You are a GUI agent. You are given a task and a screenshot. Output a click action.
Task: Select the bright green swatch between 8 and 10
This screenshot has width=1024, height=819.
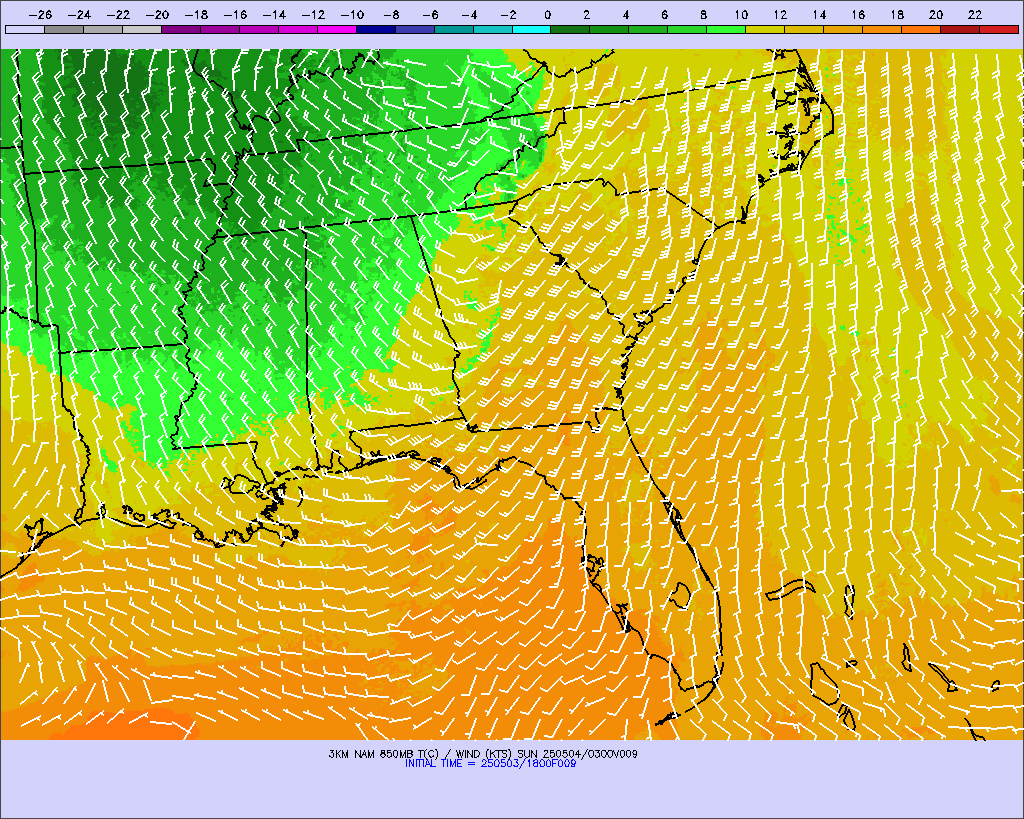click(726, 29)
